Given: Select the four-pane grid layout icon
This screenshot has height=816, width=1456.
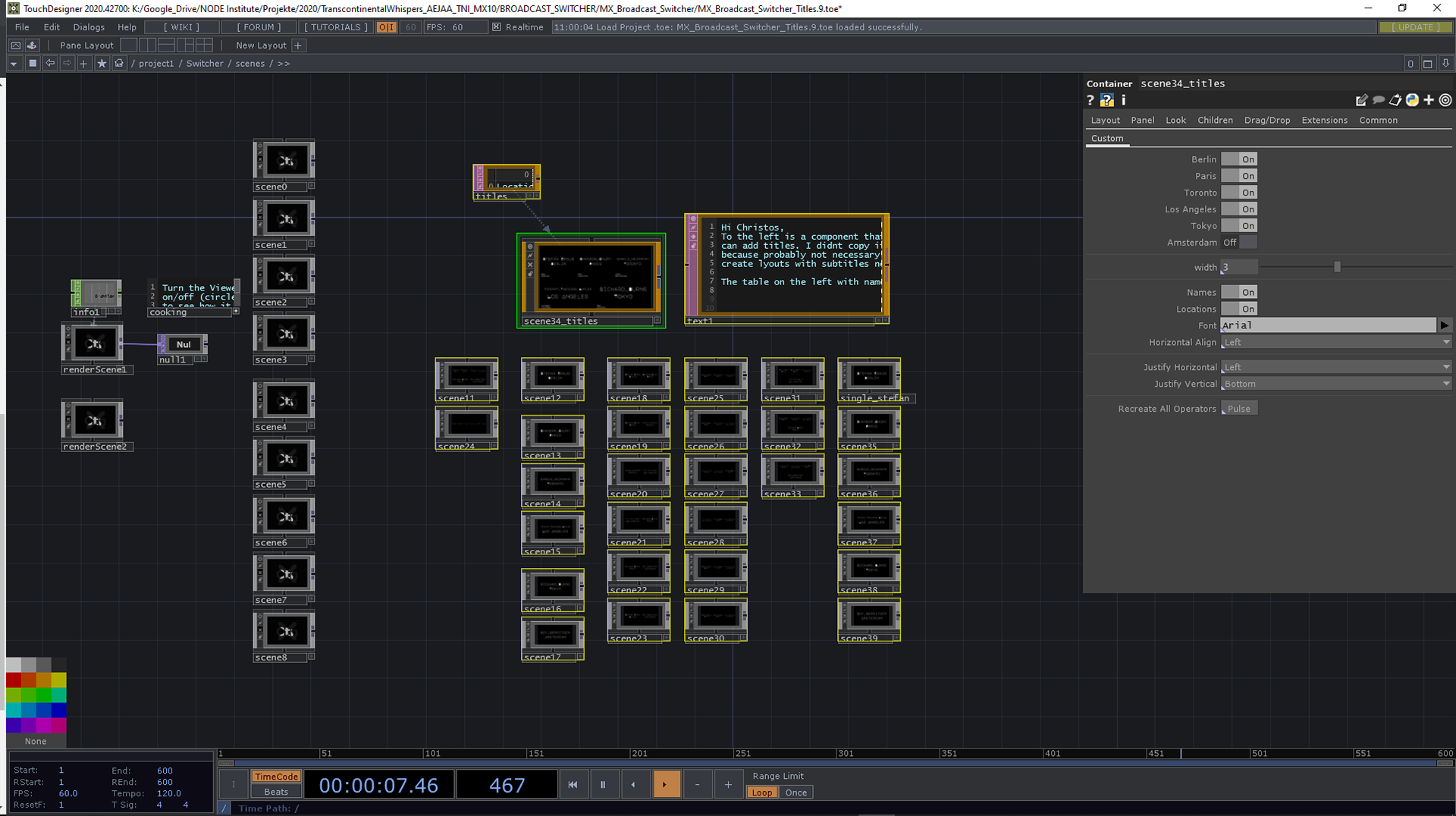Looking at the screenshot, I should pos(205,46).
